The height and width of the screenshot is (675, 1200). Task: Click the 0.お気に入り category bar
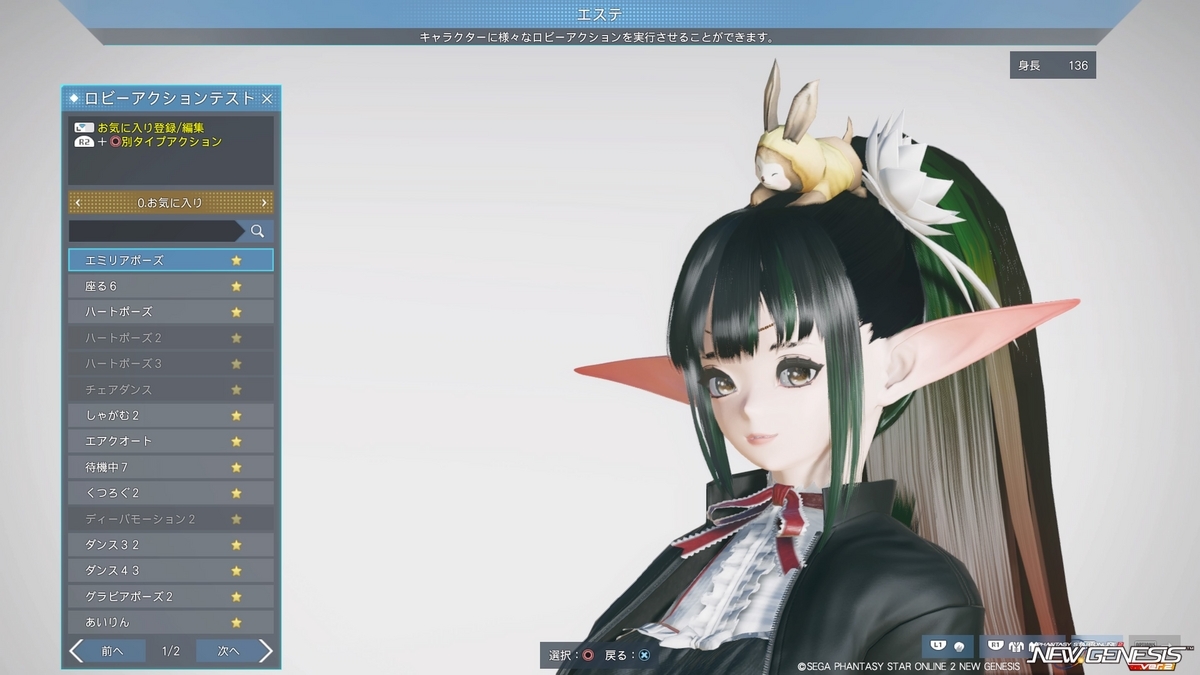pos(171,203)
